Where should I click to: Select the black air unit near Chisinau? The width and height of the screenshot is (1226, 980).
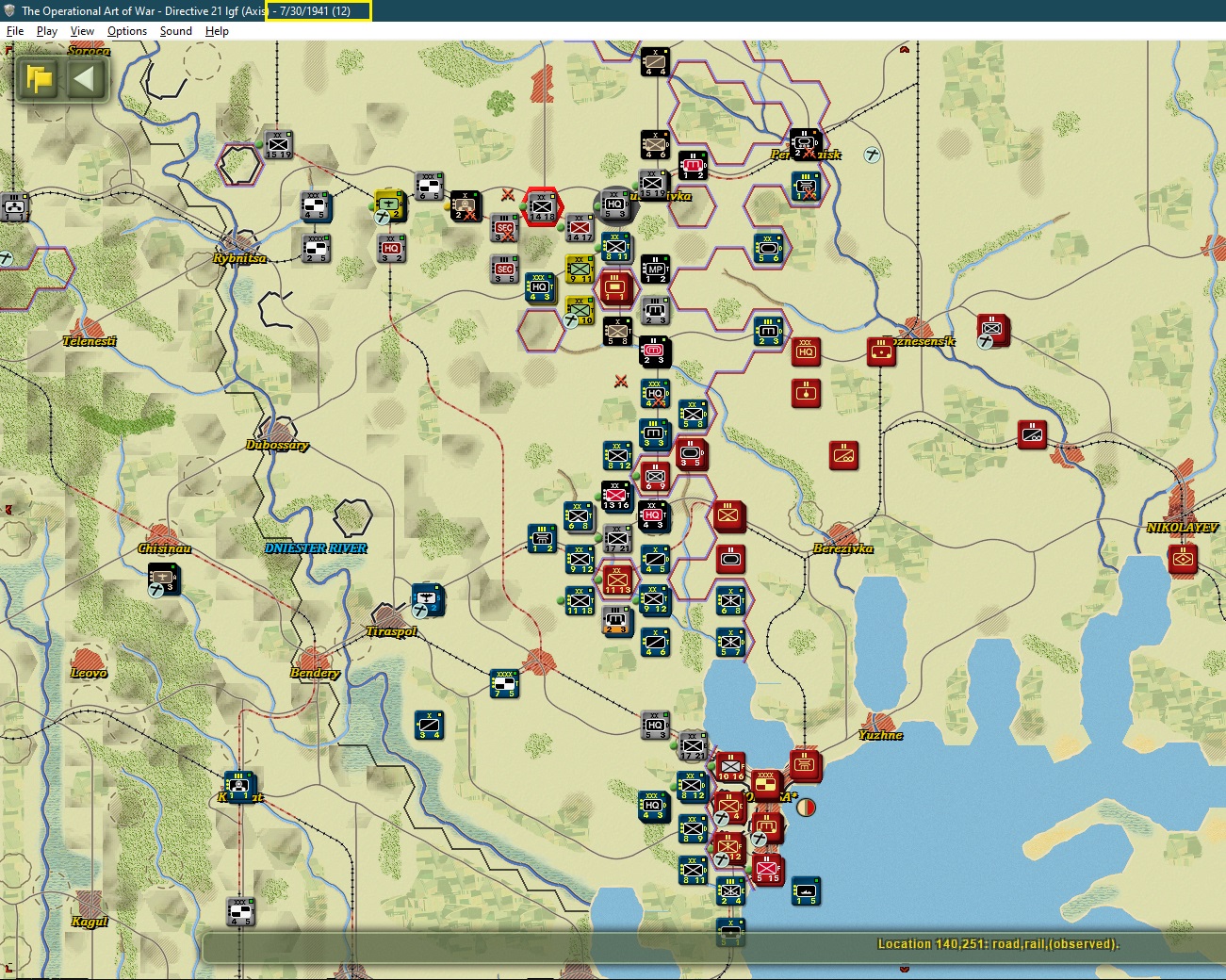click(164, 580)
